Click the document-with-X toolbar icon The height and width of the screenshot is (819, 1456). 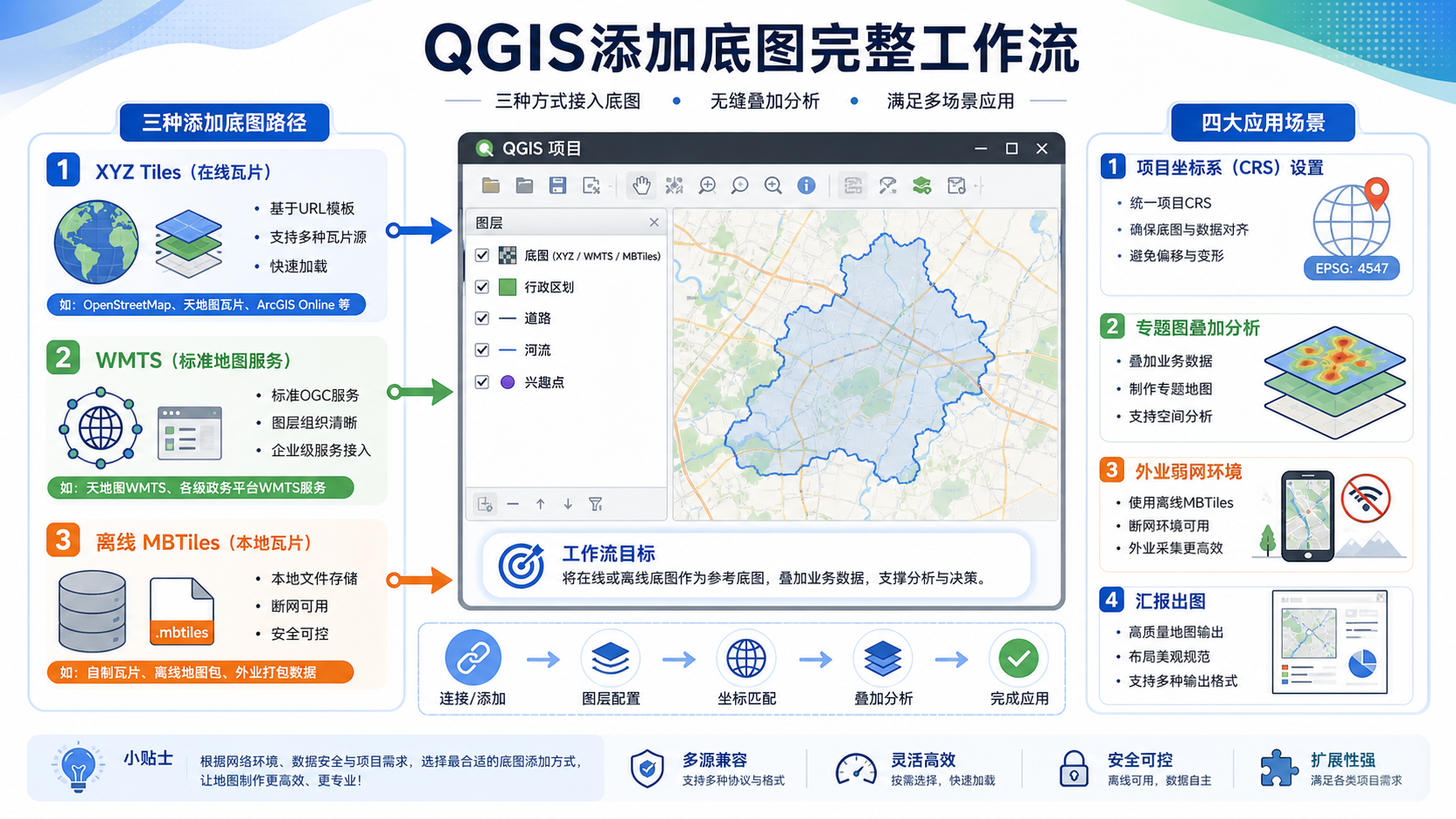coord(591,185)
